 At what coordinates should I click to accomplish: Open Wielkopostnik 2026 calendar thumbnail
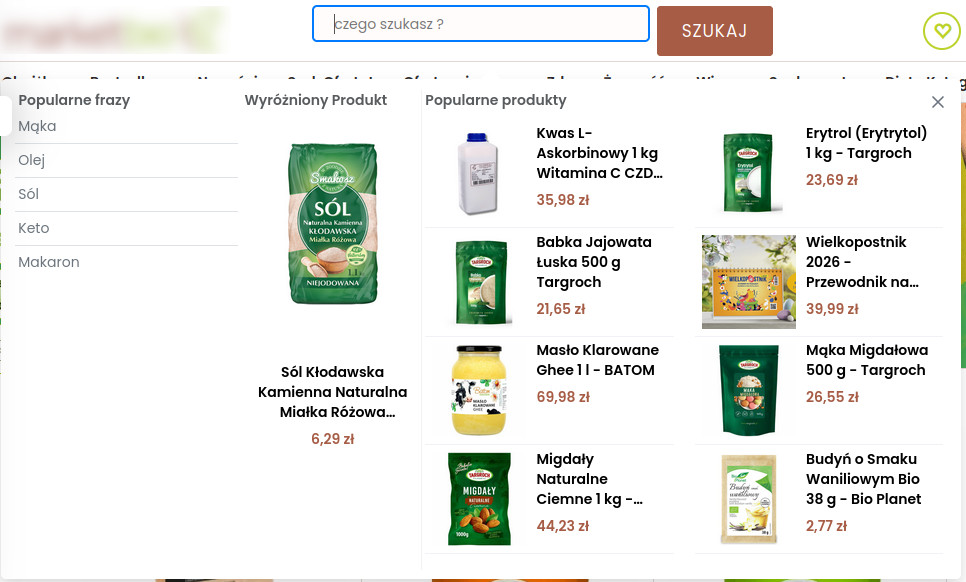pos(749,281)
